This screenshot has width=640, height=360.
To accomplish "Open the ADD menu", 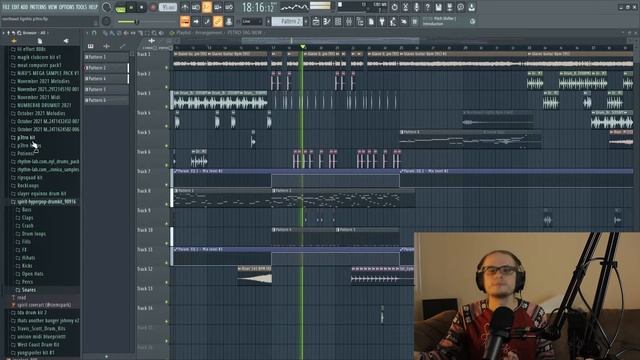I will [24, 7].
